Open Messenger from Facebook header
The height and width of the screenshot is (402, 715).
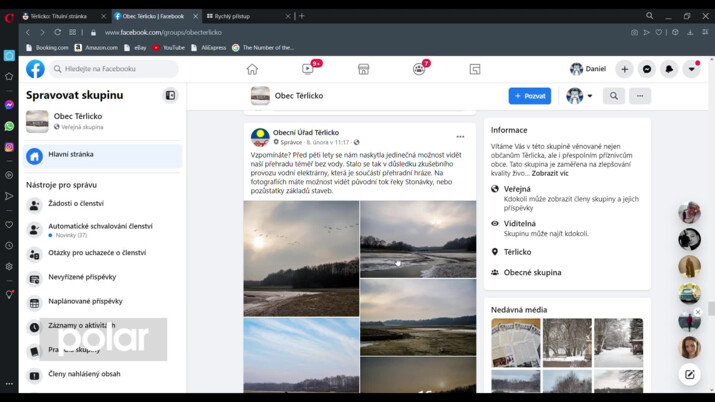647,69
